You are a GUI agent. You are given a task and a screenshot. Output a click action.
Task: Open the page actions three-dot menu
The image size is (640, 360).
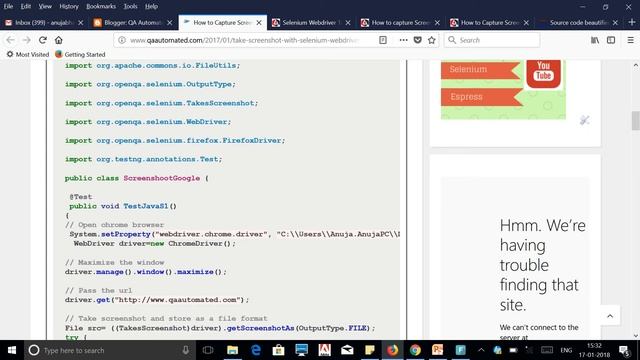coord(403,40)
